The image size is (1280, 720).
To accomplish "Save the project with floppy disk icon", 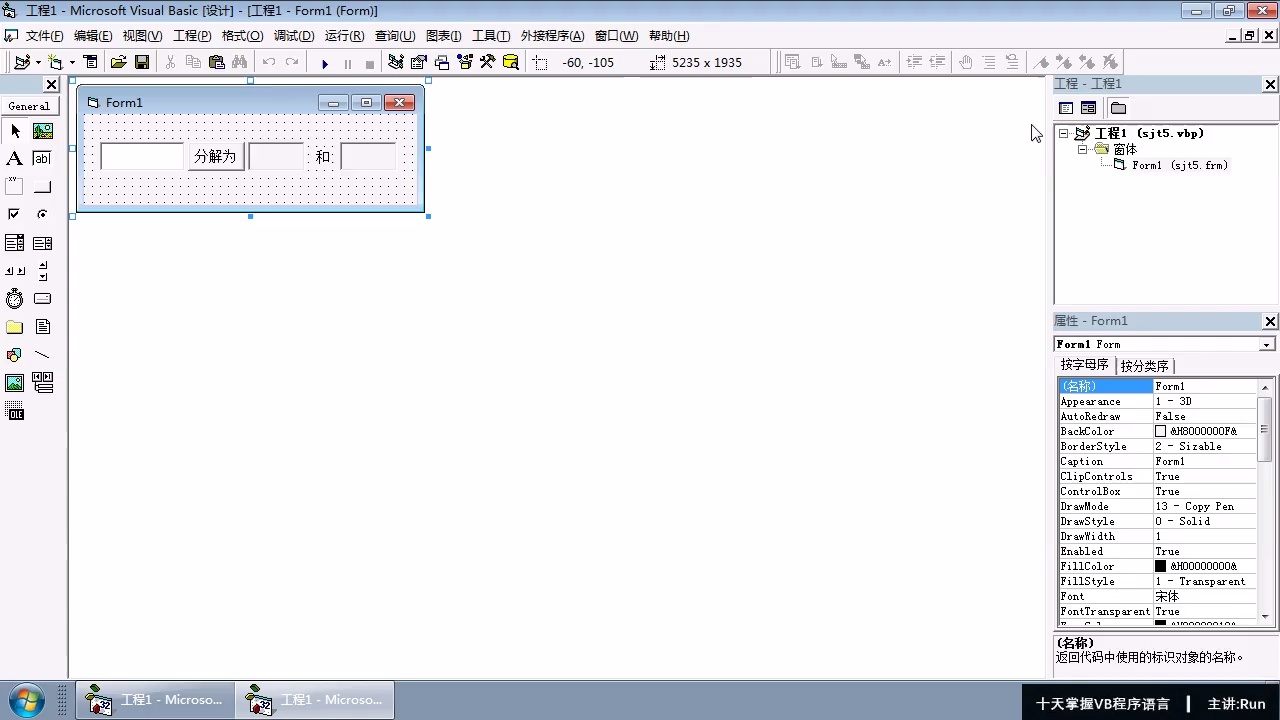I will click(x=142, y=62).
